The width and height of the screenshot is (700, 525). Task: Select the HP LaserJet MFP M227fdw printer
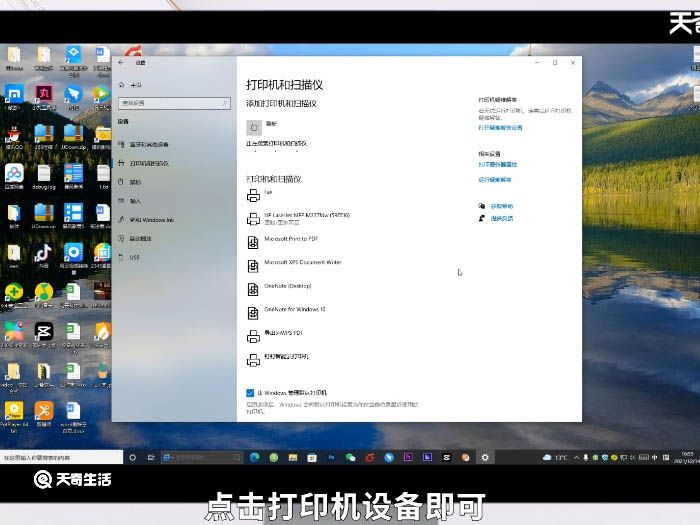[298, 218]
